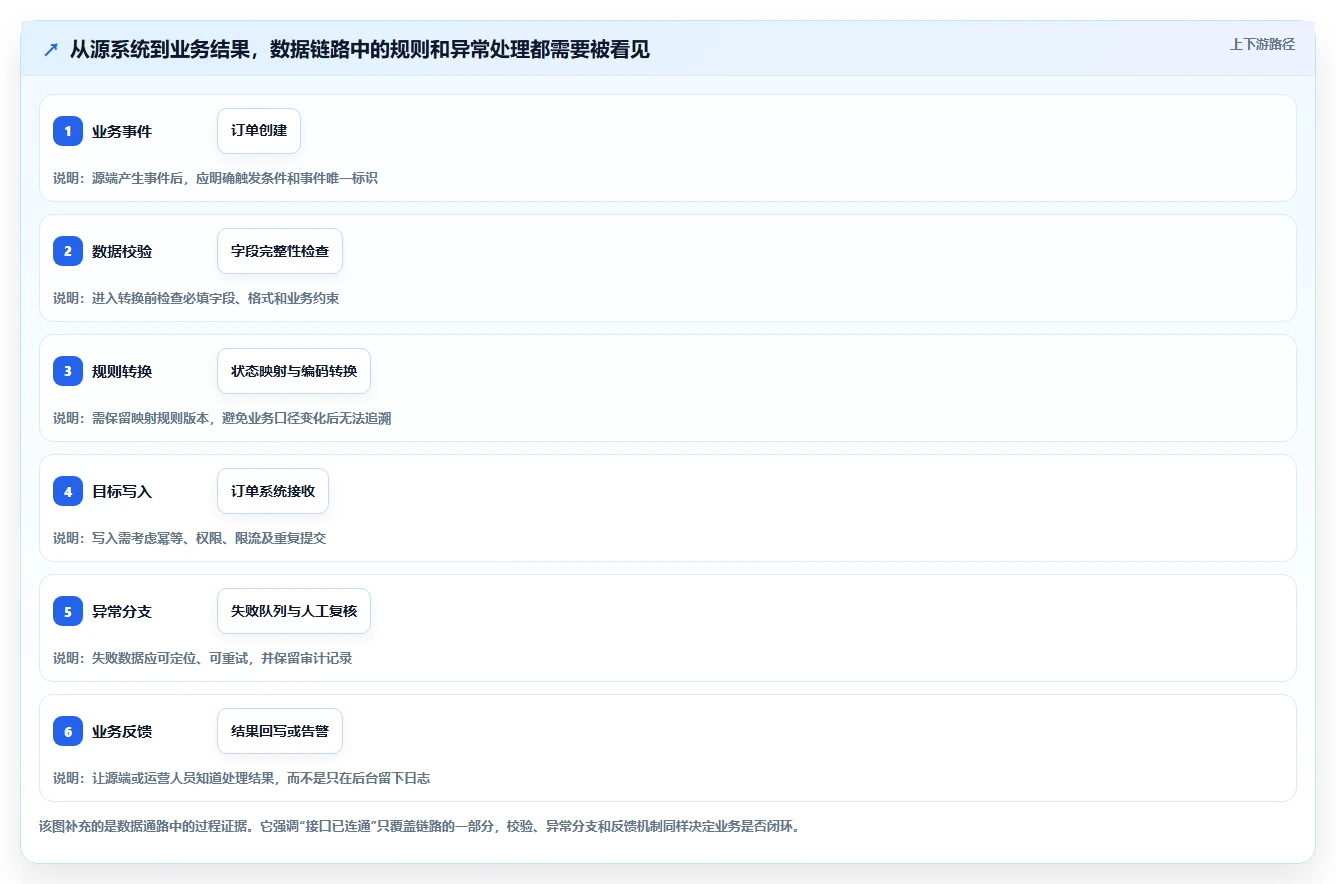Select step number 4 badge
The height and width of the screenshot is (884, 1336).
[68, 491]
